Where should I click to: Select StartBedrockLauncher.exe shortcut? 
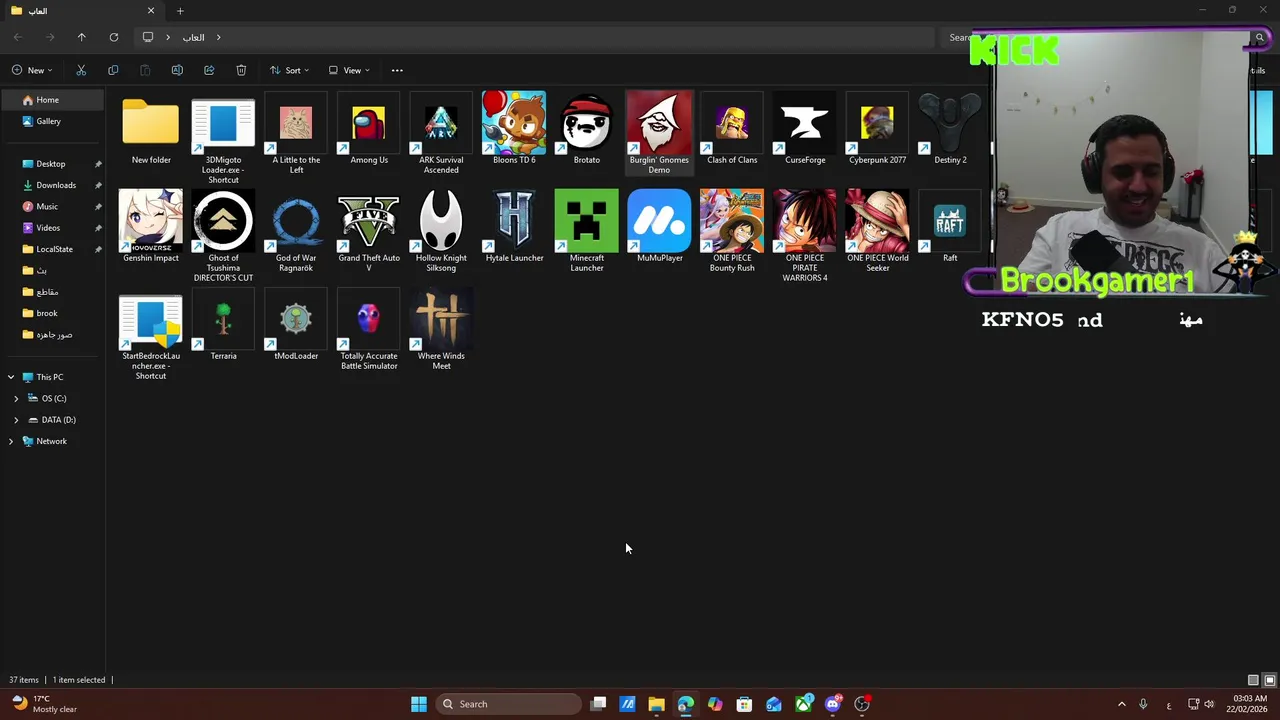151,334
